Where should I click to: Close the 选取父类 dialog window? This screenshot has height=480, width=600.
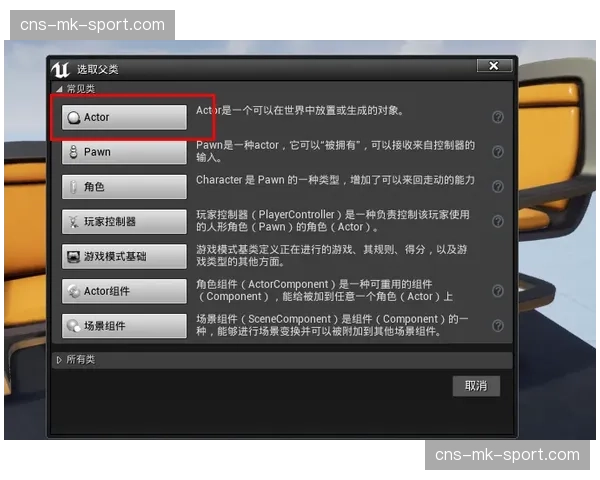[x=493, y=66]
